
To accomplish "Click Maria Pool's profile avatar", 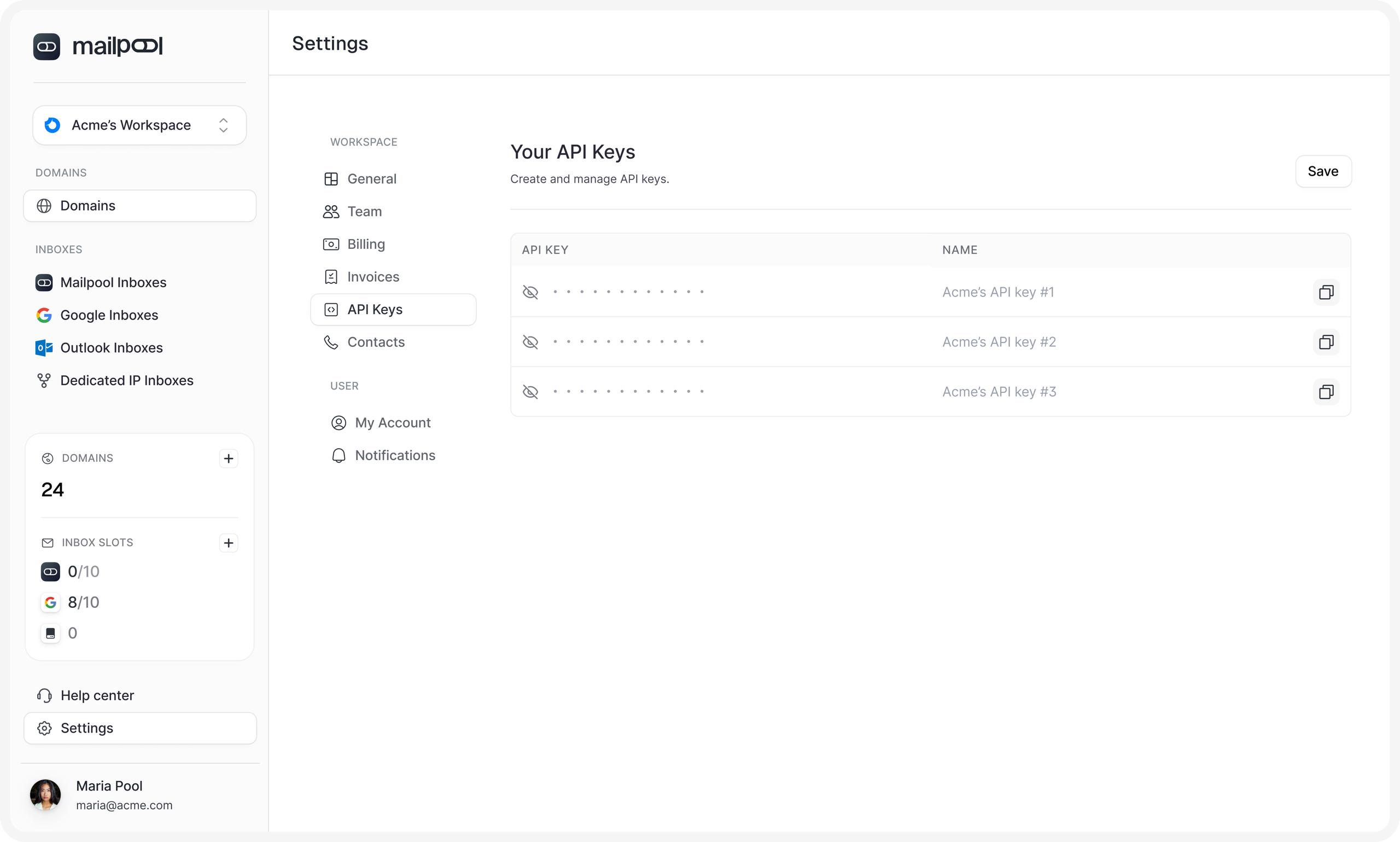I will click(x=45, y=794).
